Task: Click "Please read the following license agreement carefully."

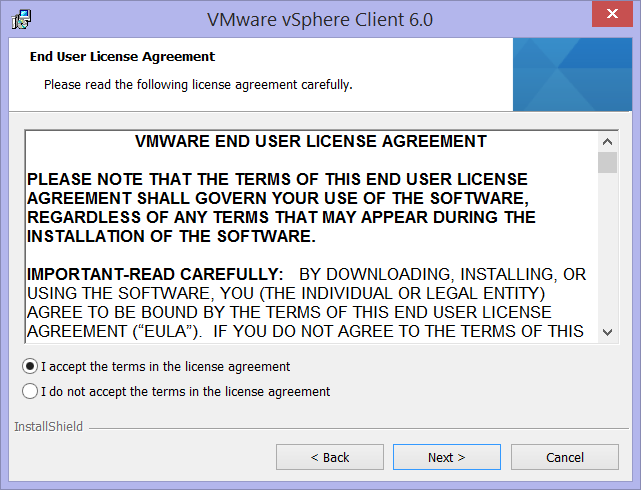Action: click(198, 85)
